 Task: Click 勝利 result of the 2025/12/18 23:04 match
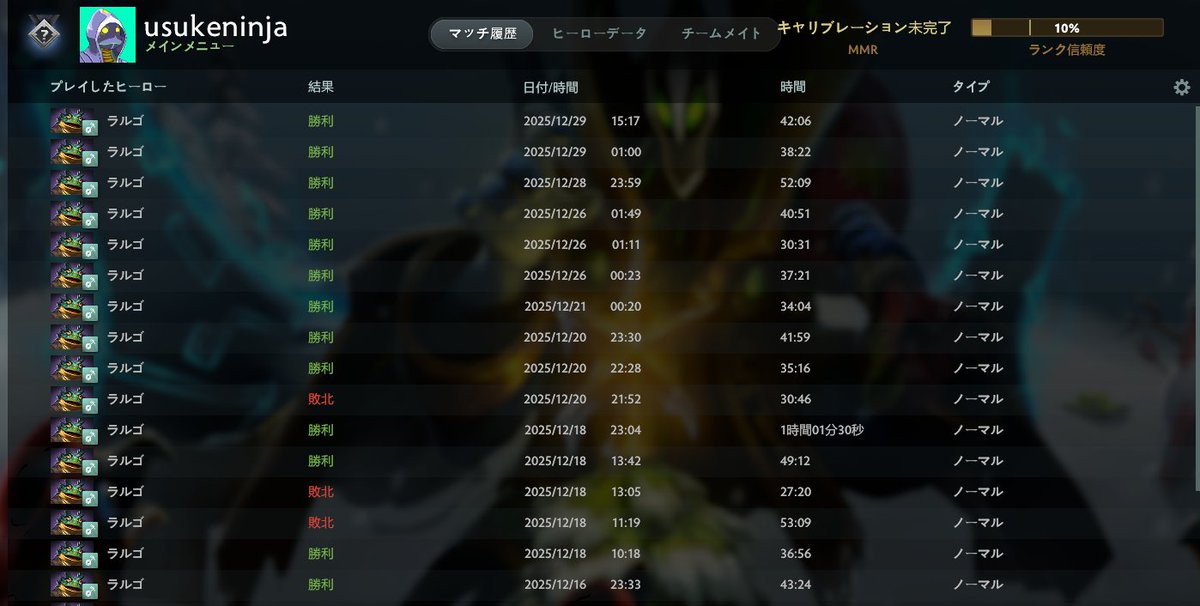(x=321, y=430)
